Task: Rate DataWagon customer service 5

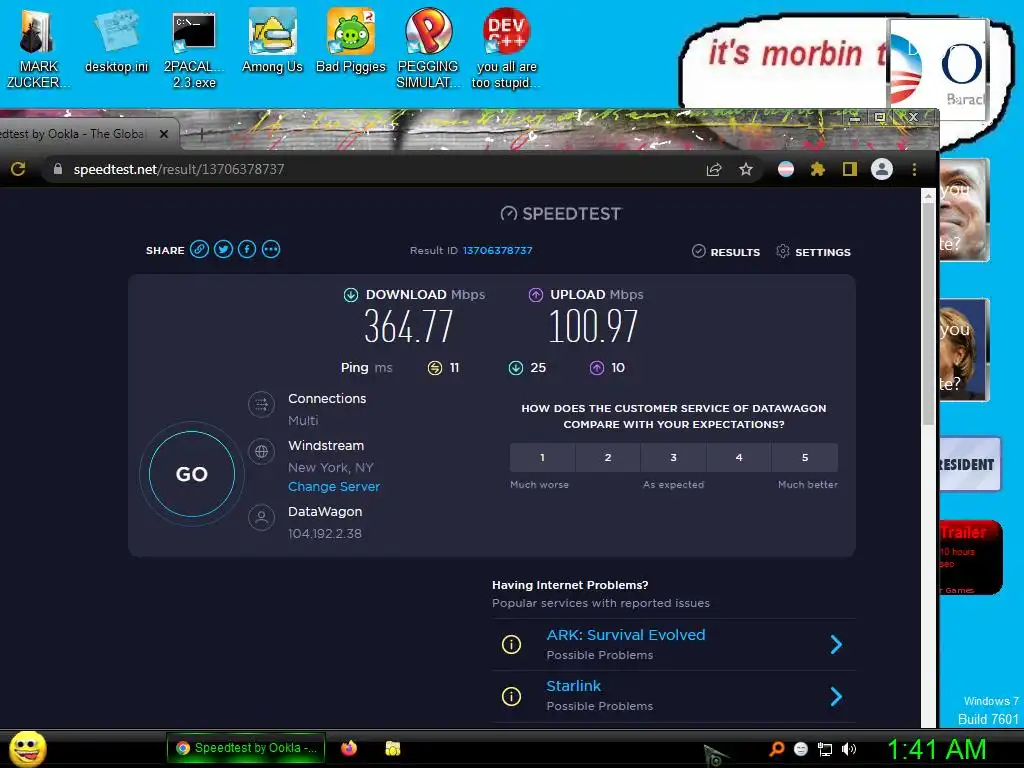Action: click(805, 457)
